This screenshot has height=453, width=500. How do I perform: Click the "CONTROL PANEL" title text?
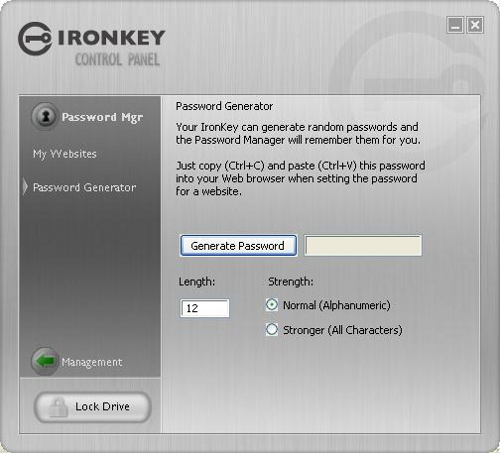(117, 60)
